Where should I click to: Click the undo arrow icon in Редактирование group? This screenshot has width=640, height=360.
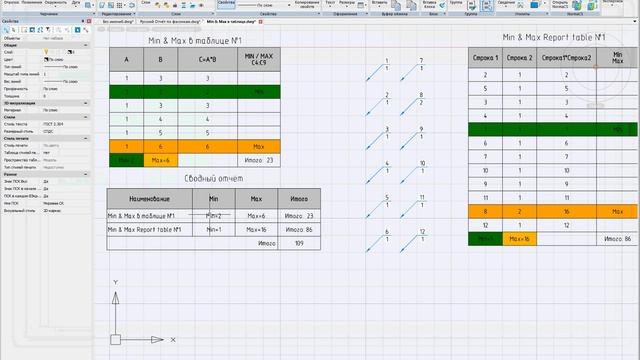[131, 5]
